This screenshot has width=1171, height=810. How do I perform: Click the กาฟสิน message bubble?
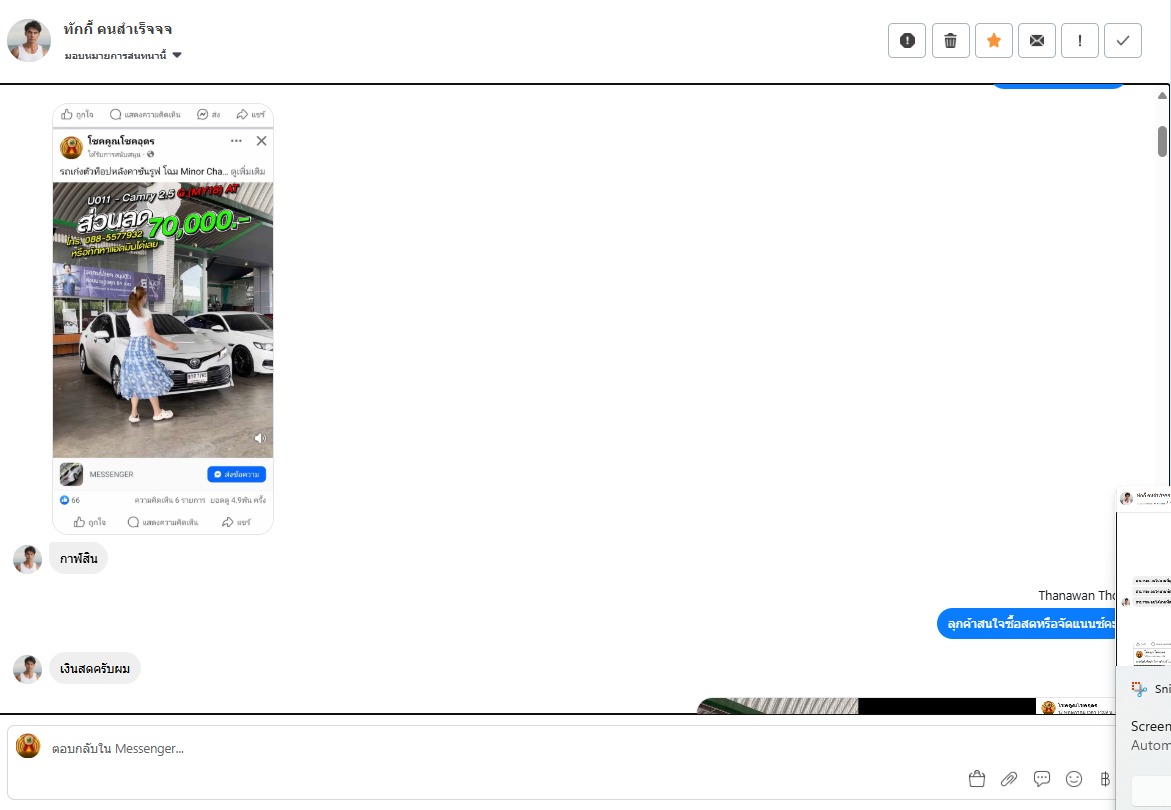pos(78,558)
